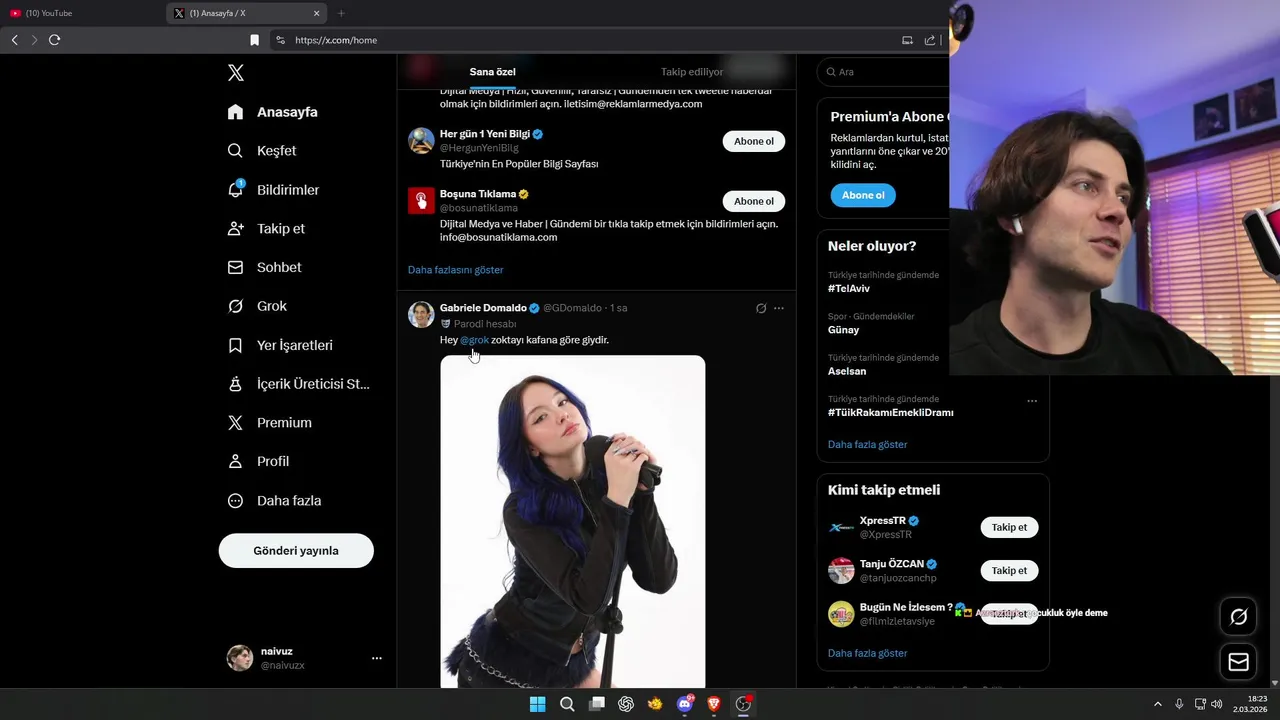Open the #TüikRakamıEmekliDramı trend
This screenshot has height=720, width=1280.
[891, 412]
